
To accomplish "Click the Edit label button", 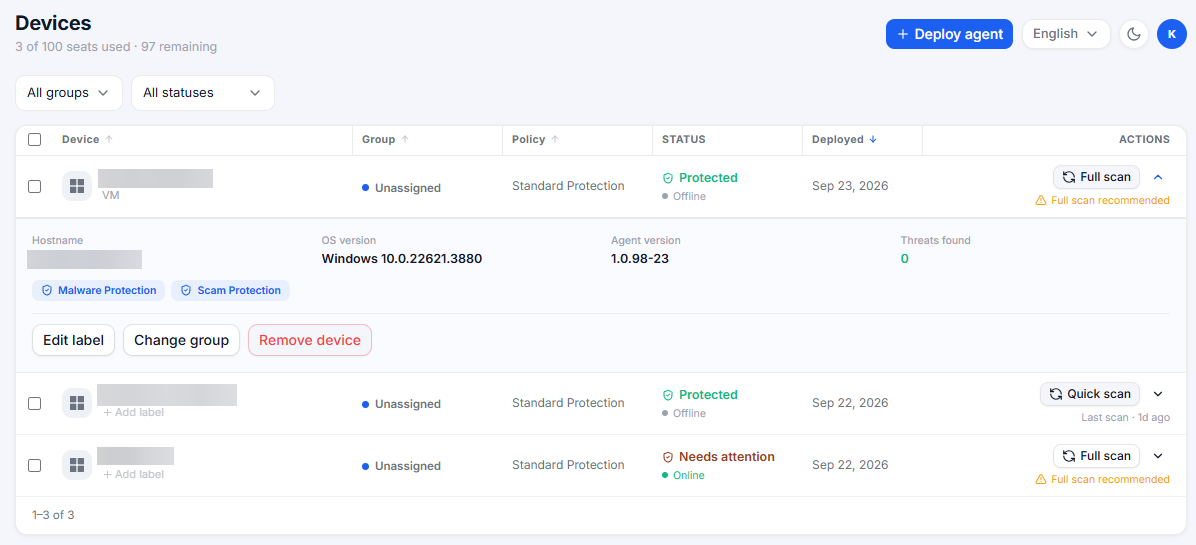I will point(73,340).
